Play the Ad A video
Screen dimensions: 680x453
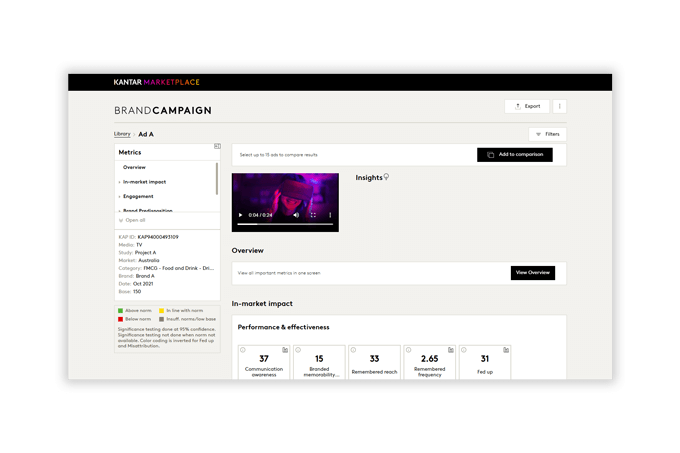(x=240, y=215)
